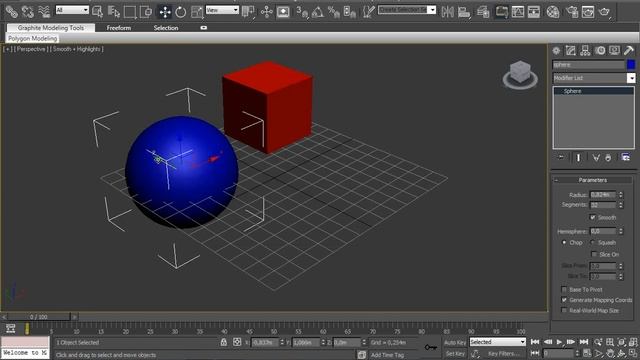Toggle the Selection Lock padlock icon
Screen dimensions: 640x360
pyautogui.click(x=224, y=342)
